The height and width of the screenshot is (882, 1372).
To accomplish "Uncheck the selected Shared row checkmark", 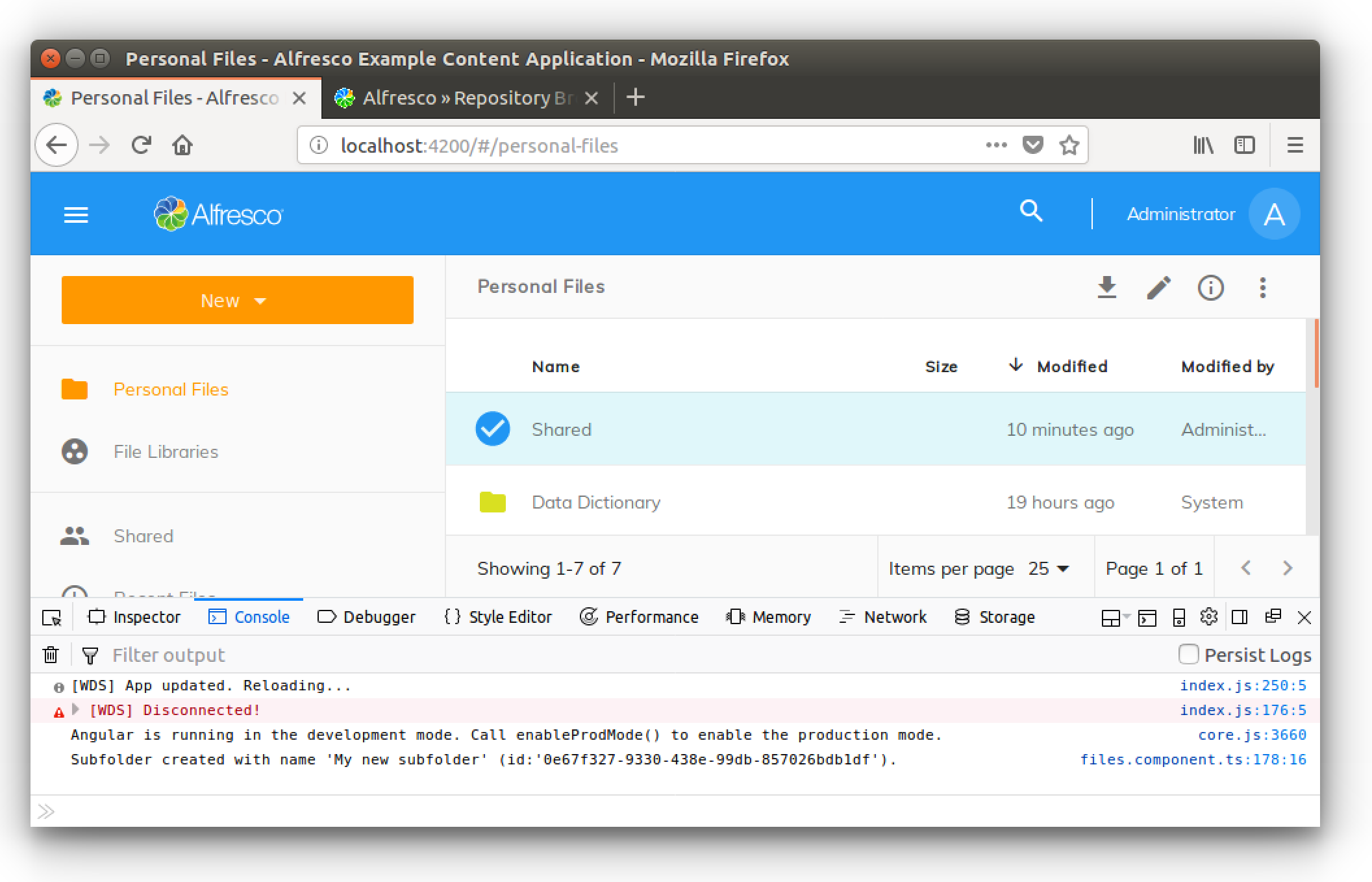I will [x=493, y=429].
